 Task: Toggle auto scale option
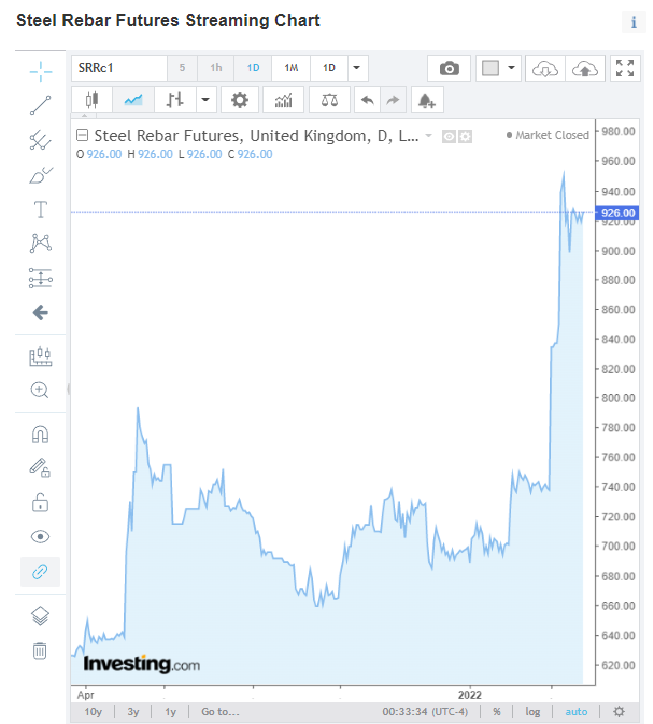click(577, 711)
